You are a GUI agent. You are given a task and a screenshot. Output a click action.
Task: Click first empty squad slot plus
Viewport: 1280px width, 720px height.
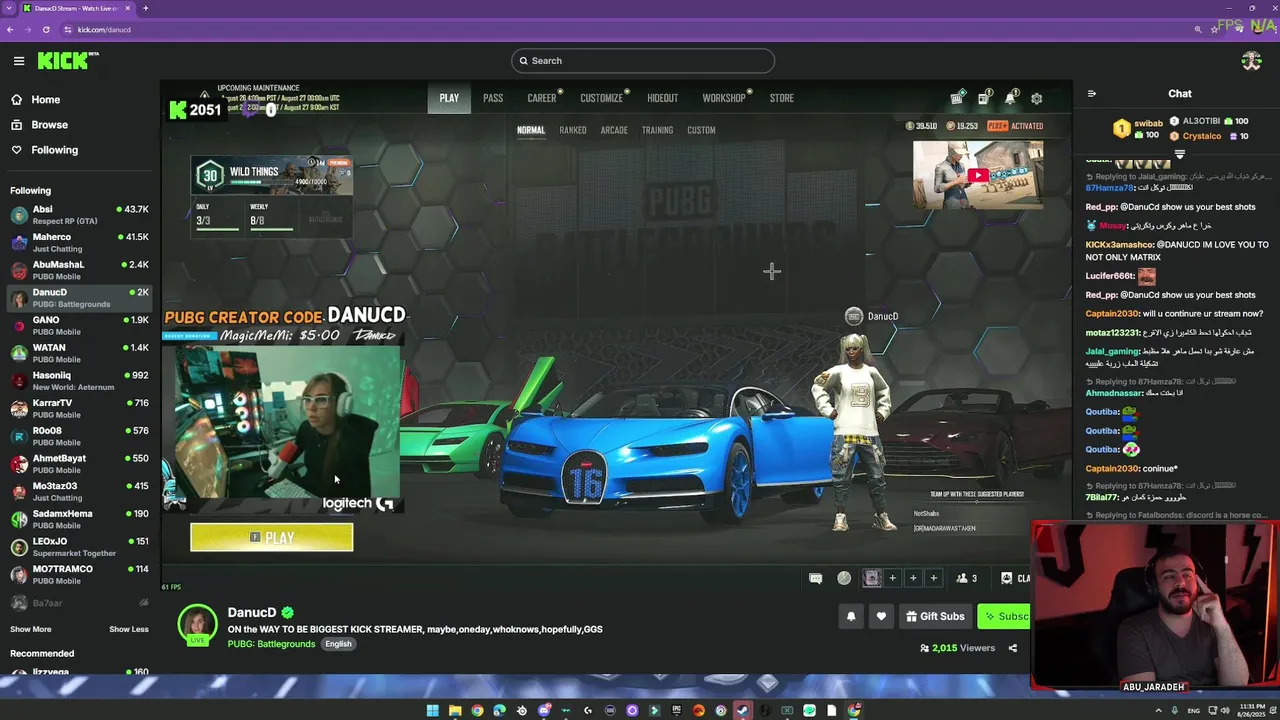point(892,578)
